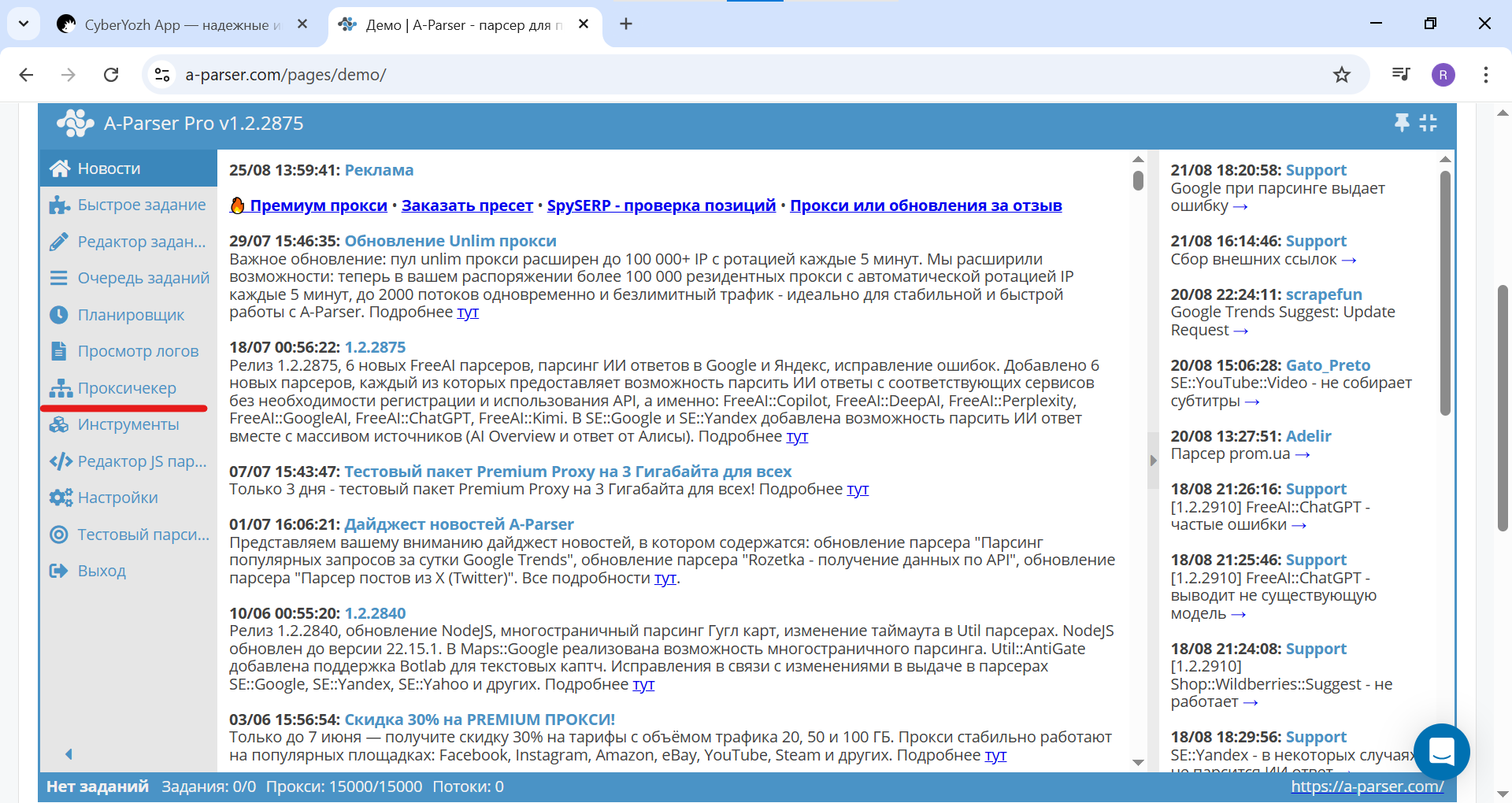Click the Настройки gears icon
Image resolution: width=1512 pixels, height=803 pixels.
click(x=60, y=498)
